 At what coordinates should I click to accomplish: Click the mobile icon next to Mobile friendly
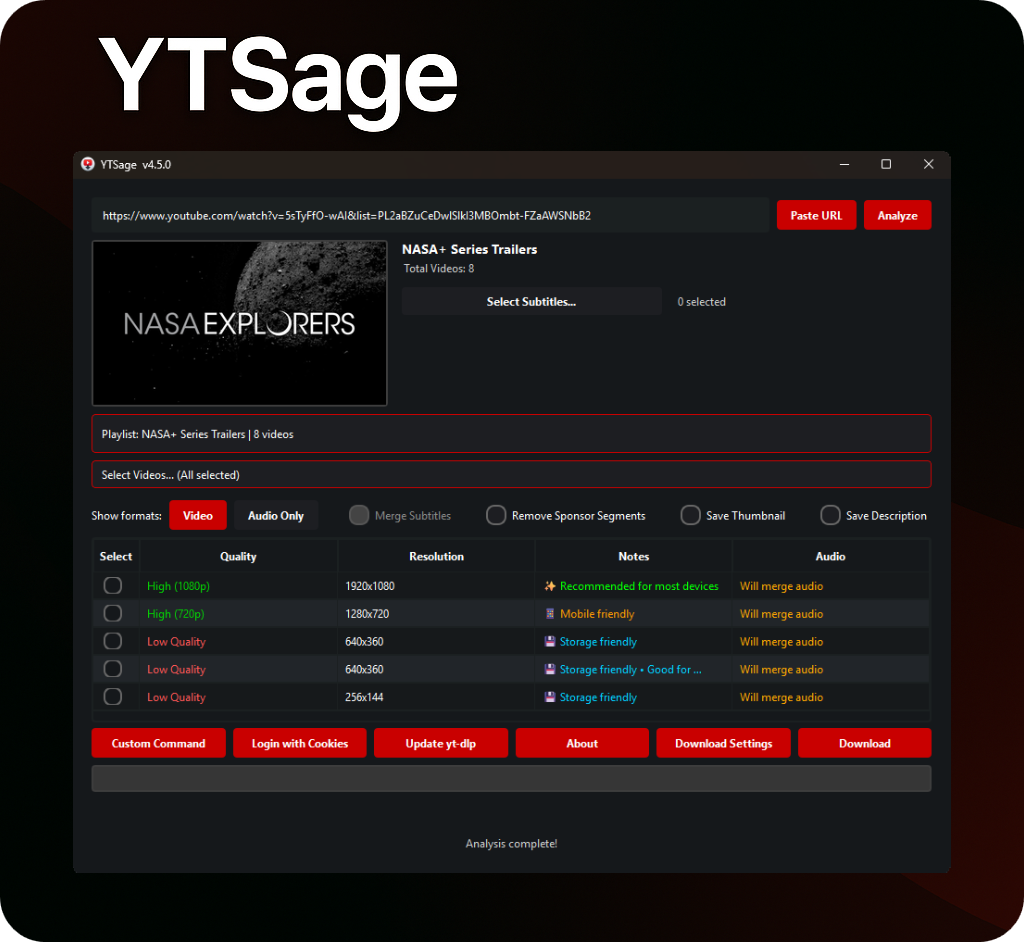tap(550, 614)
